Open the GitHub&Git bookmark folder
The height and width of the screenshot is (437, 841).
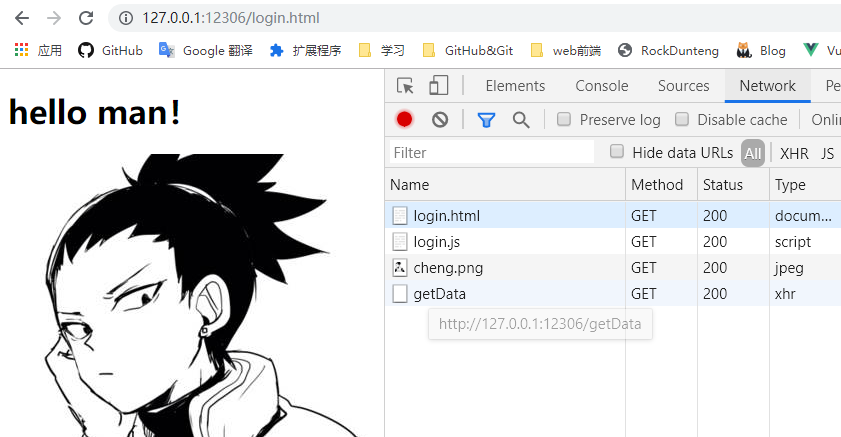468,50
